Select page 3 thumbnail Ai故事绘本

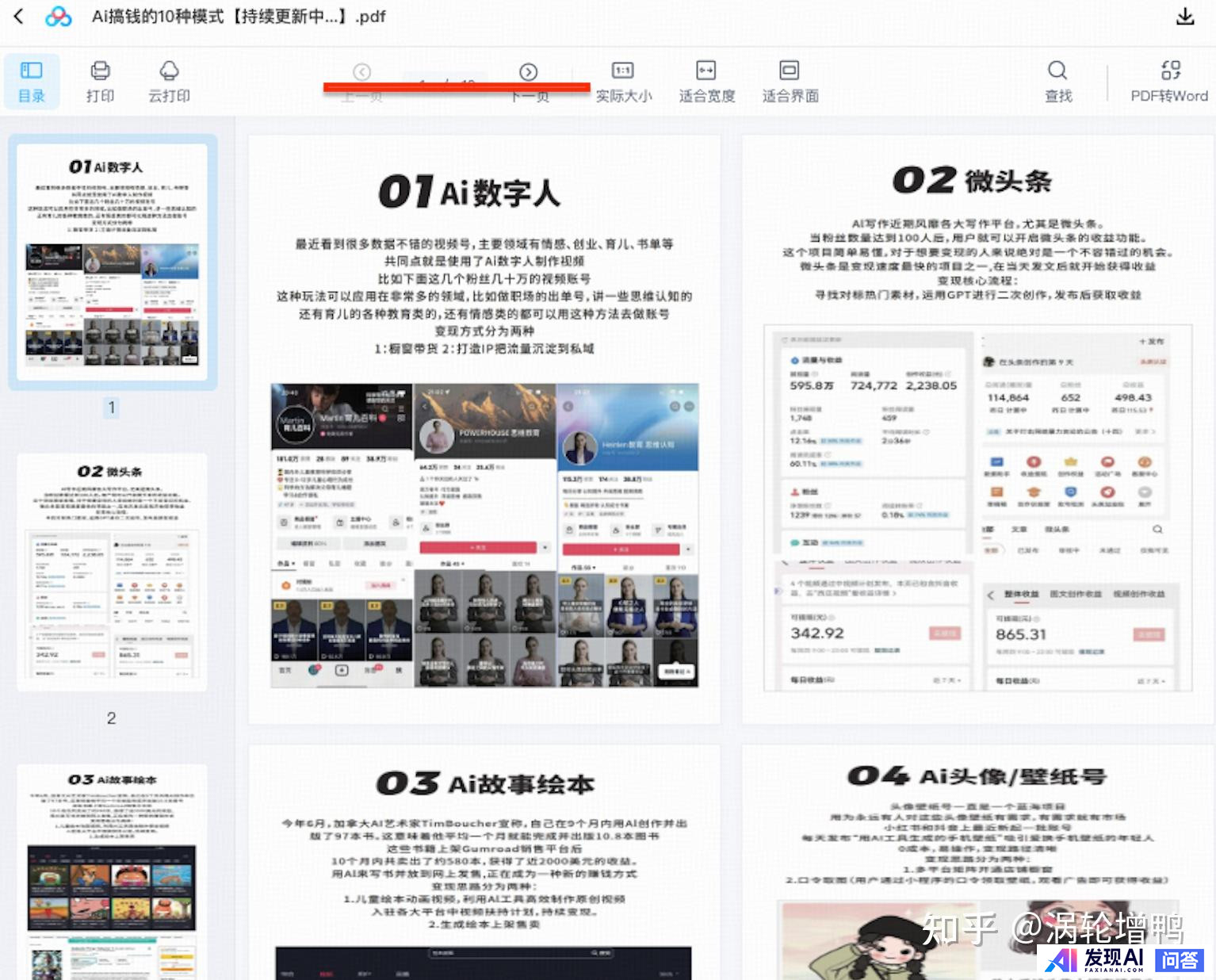click(x=112, y=871)
